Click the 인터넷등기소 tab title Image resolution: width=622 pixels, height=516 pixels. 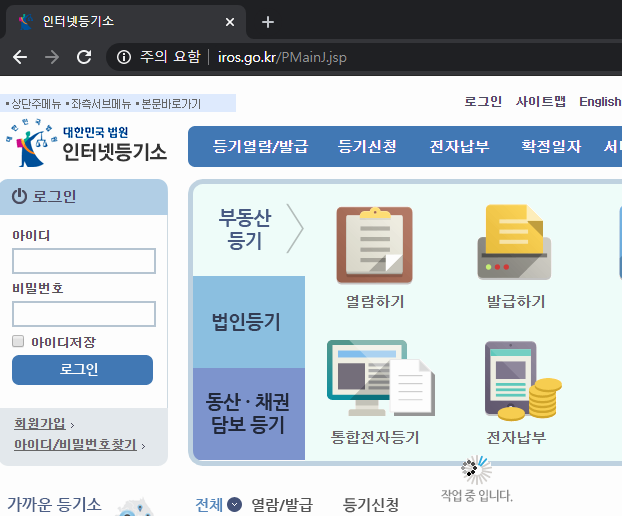coord(78,21)
